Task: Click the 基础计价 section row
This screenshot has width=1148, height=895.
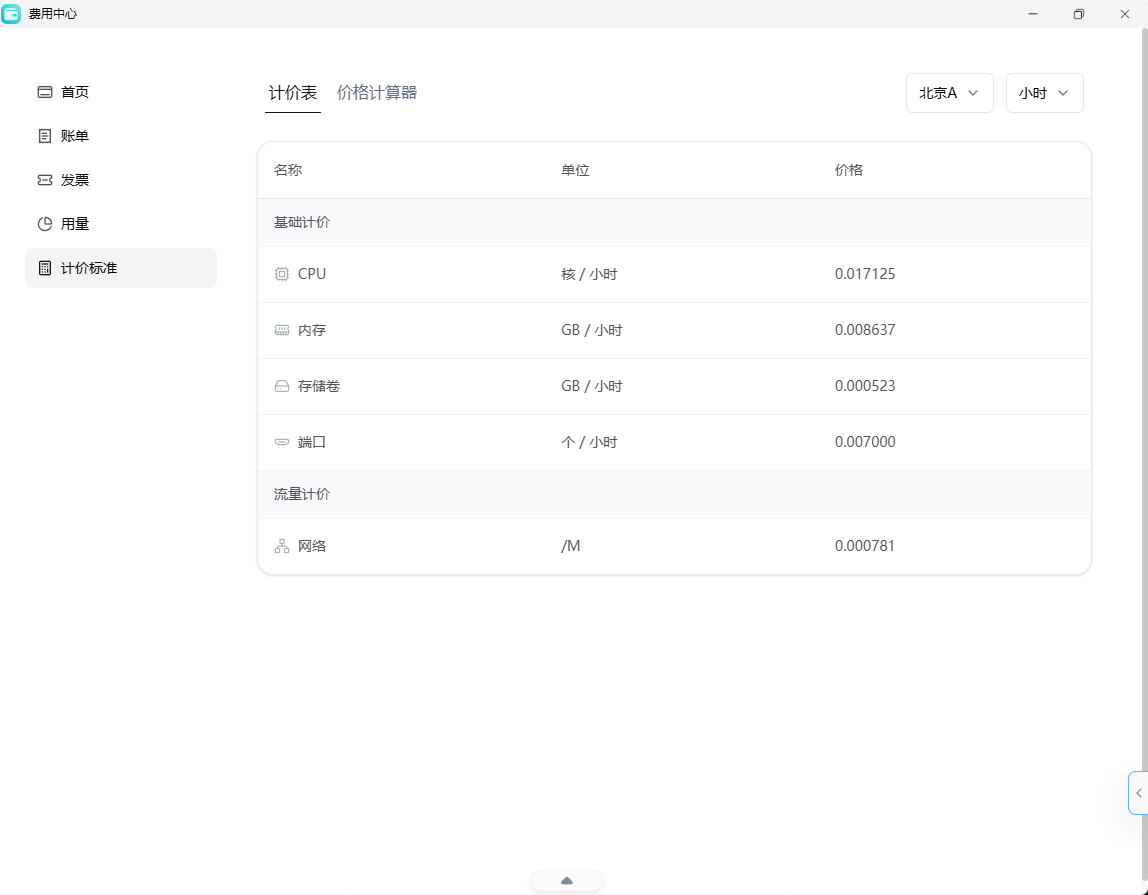Action: [x=674, y=223]
